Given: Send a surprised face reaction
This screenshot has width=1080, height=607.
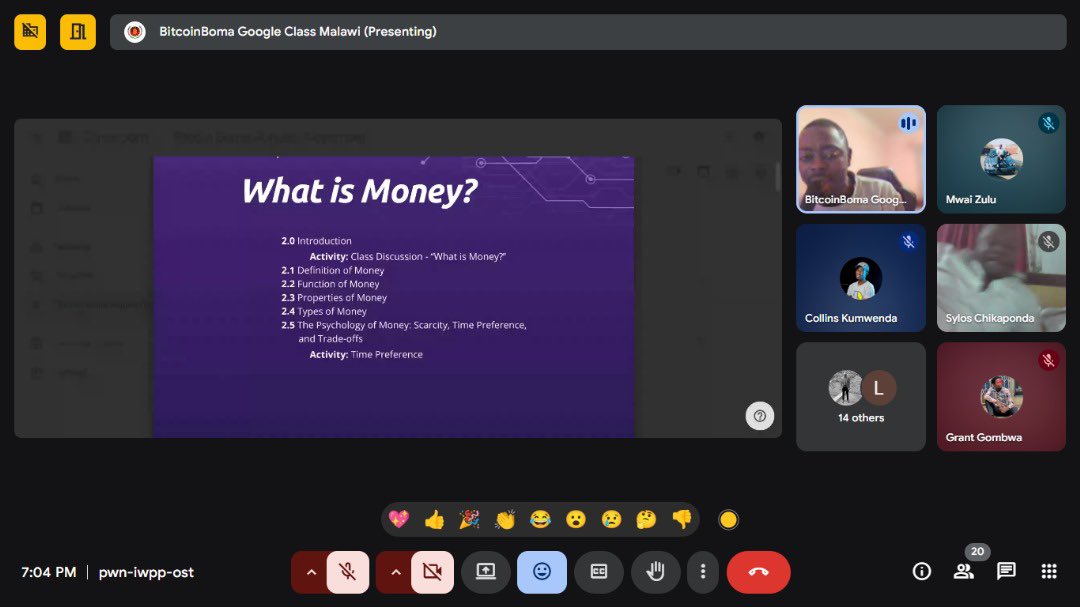Looking at the screenshot, I should tap(576, 519).
